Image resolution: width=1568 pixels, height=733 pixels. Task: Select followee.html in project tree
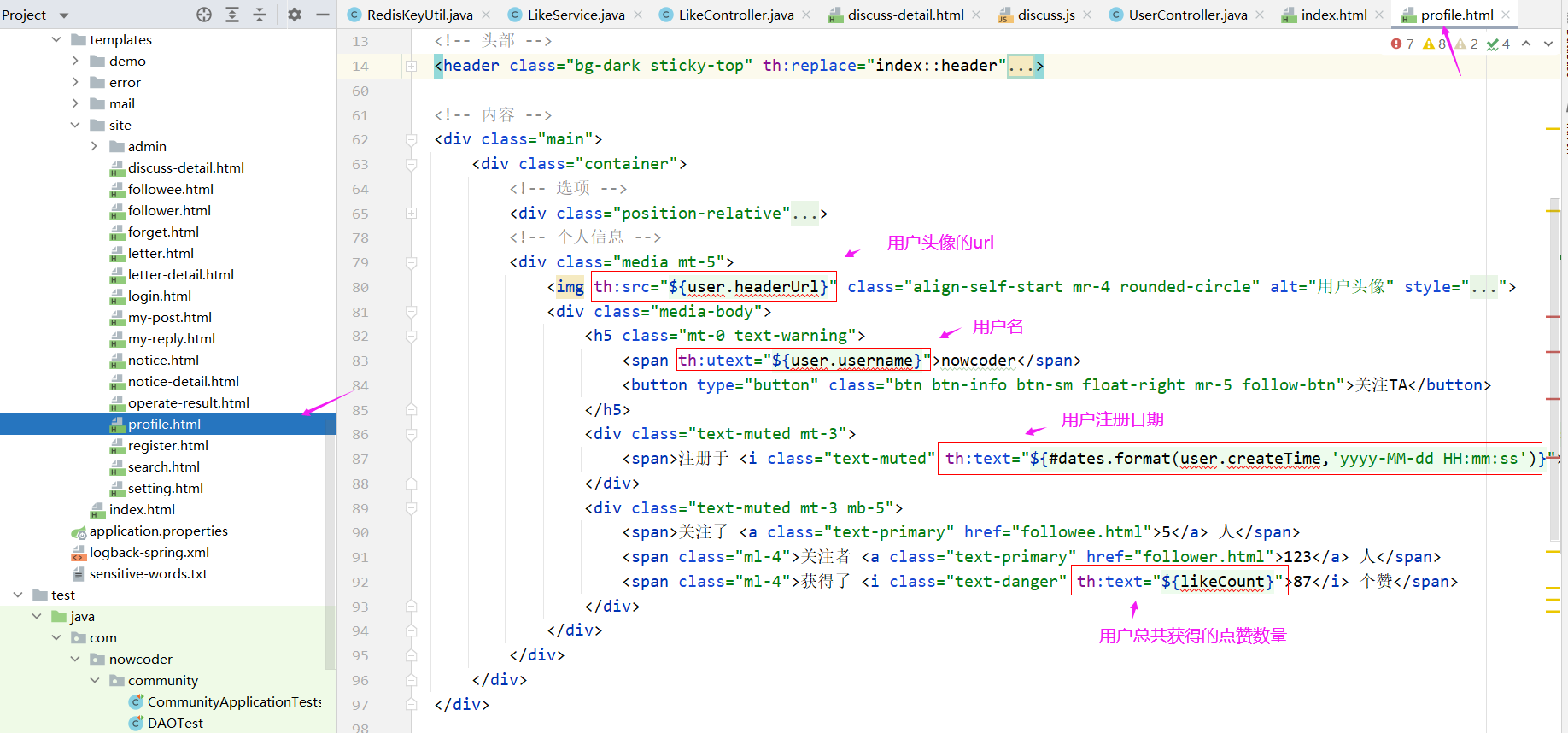click(x=170, y=189)
